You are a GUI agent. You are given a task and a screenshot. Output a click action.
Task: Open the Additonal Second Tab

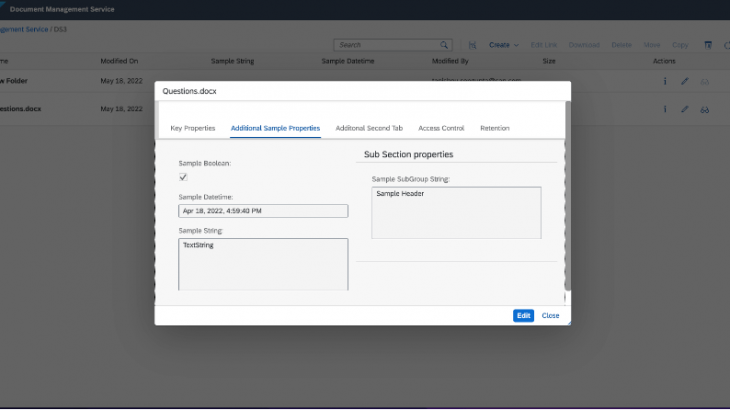(369, 128)
